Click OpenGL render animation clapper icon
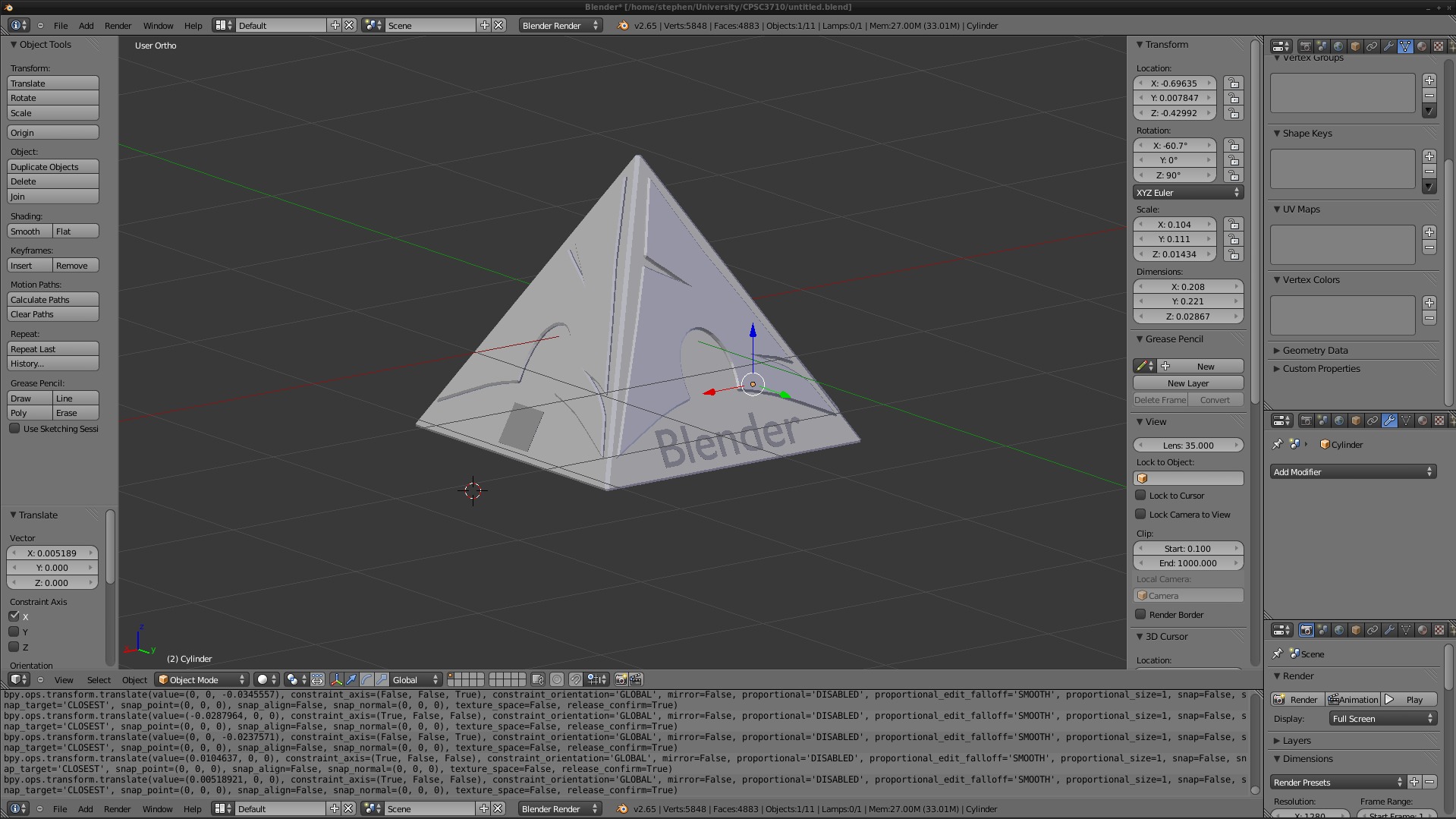Viewport: 1456px width, 819px height. click(636, 679)
